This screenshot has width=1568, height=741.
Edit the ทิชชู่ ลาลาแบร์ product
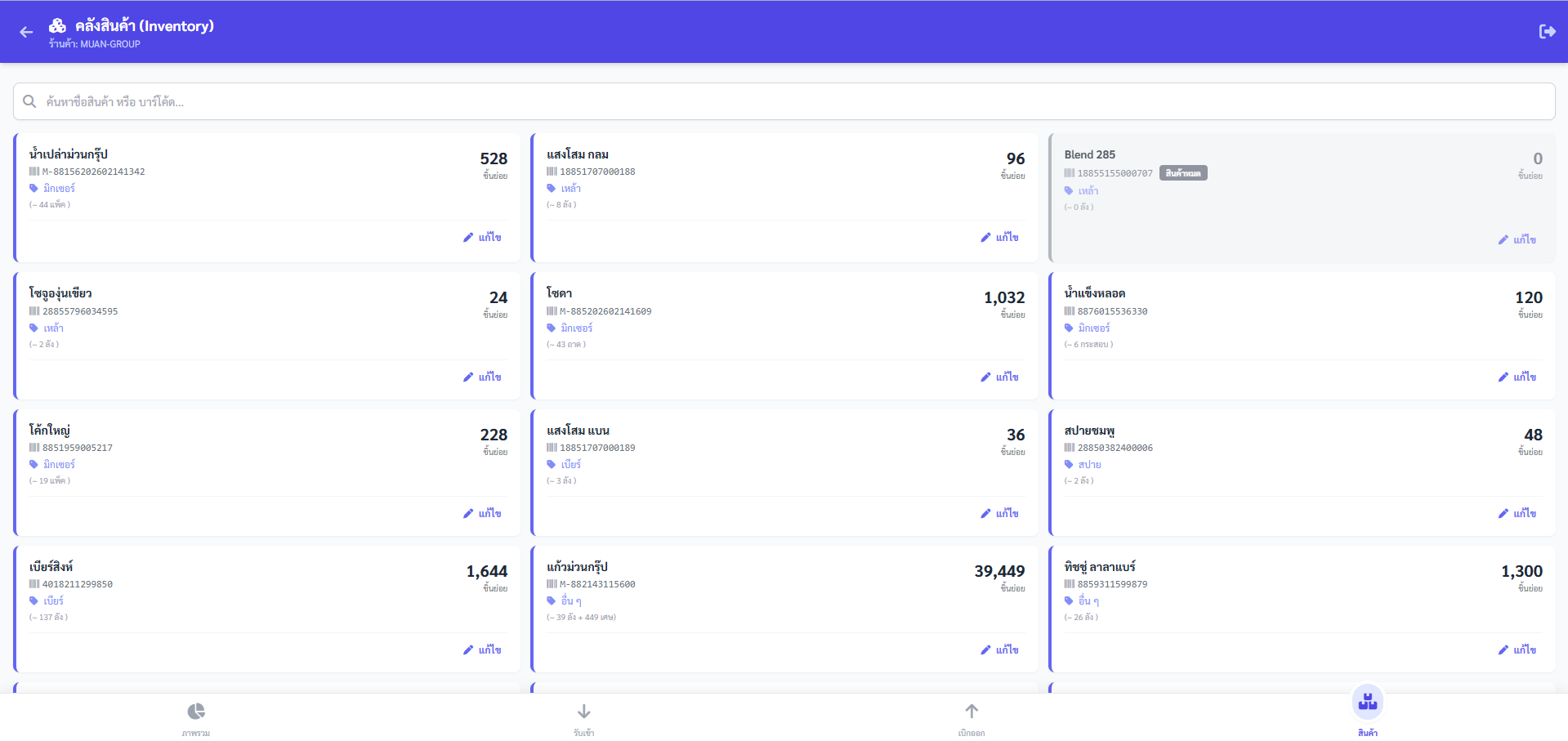pyautogui.click(x=1517, y=650)
